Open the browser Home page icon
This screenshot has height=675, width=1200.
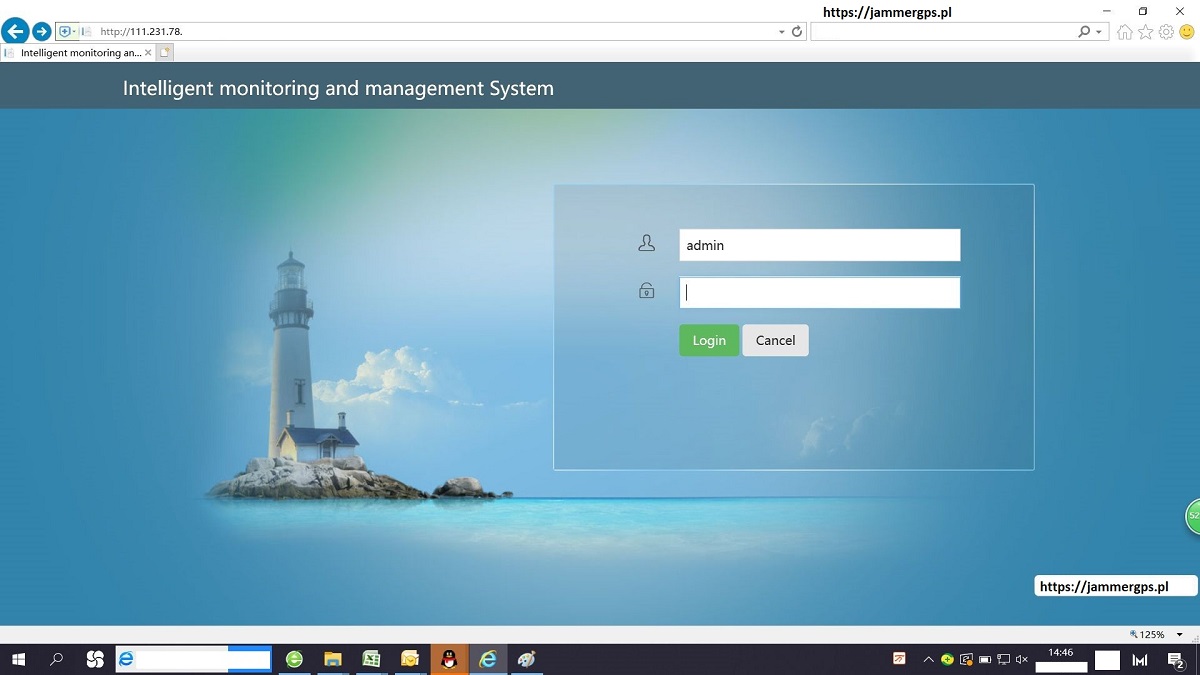pyautogui.click(x=1125, y=32)
